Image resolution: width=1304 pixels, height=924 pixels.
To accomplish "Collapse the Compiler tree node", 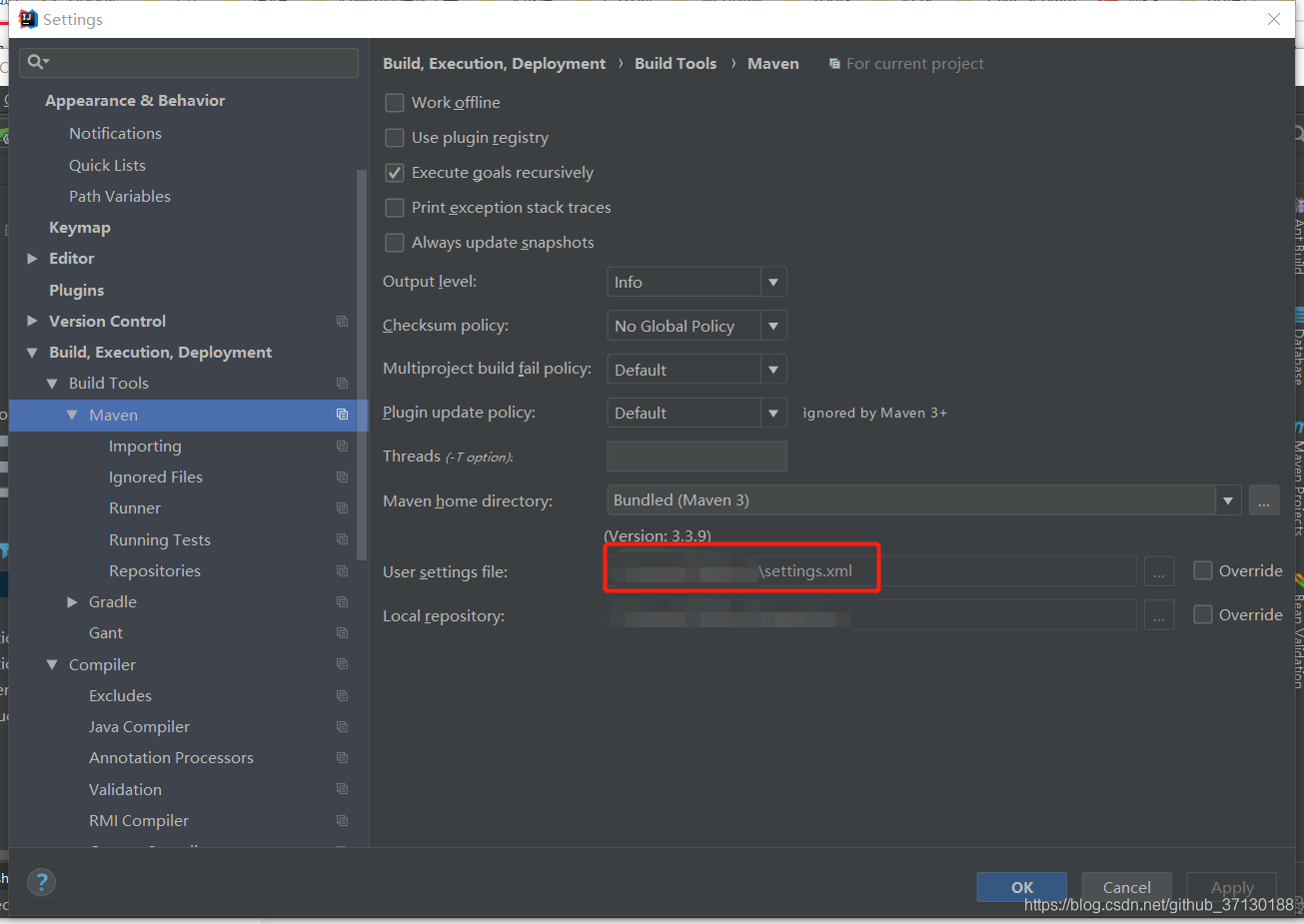I will [52, 664].
